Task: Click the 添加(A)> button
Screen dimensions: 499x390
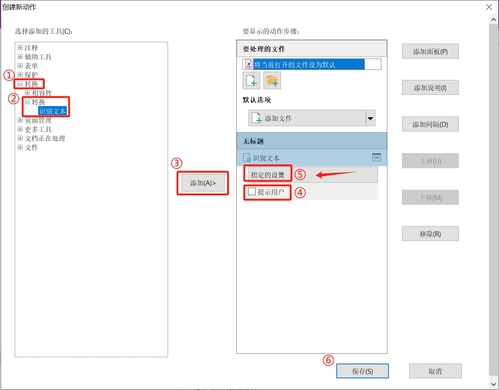Action: coord(203,183)
